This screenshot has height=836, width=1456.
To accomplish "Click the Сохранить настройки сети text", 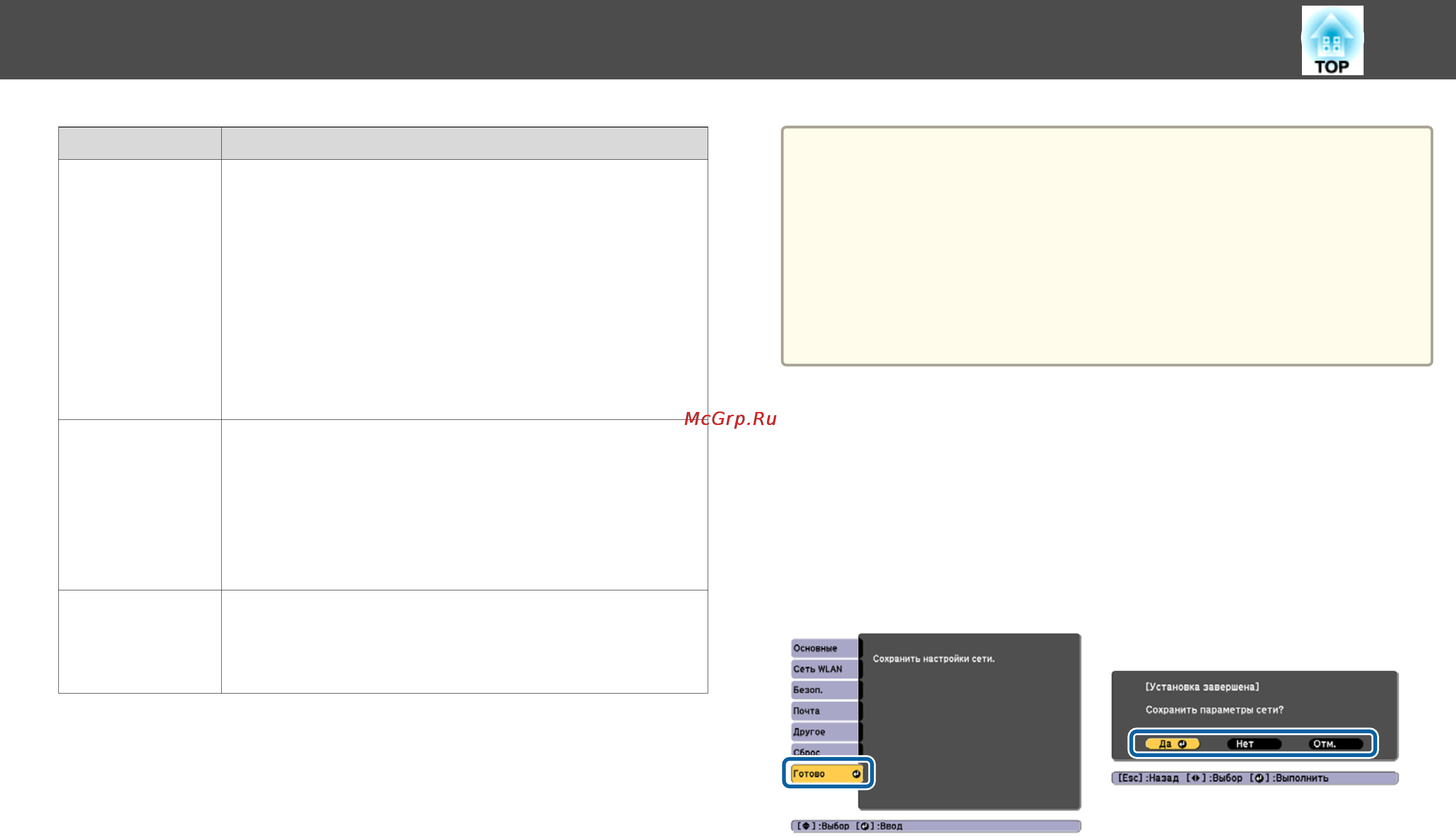I will coord(934,659).
